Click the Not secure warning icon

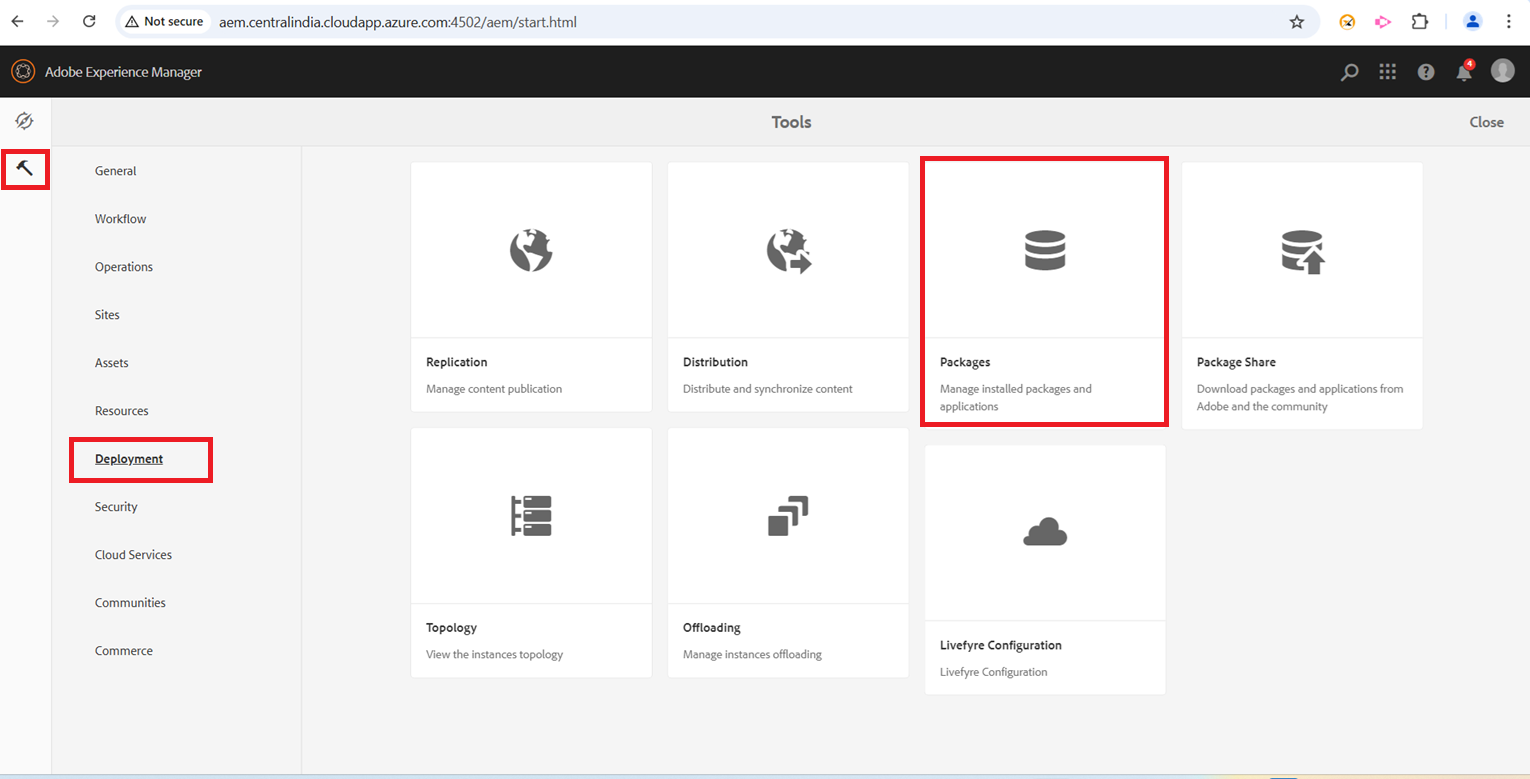pos(131,22)
